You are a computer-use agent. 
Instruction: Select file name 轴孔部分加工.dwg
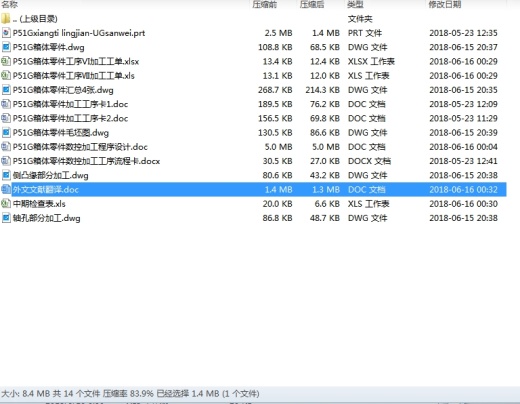(x=47, y=218)
